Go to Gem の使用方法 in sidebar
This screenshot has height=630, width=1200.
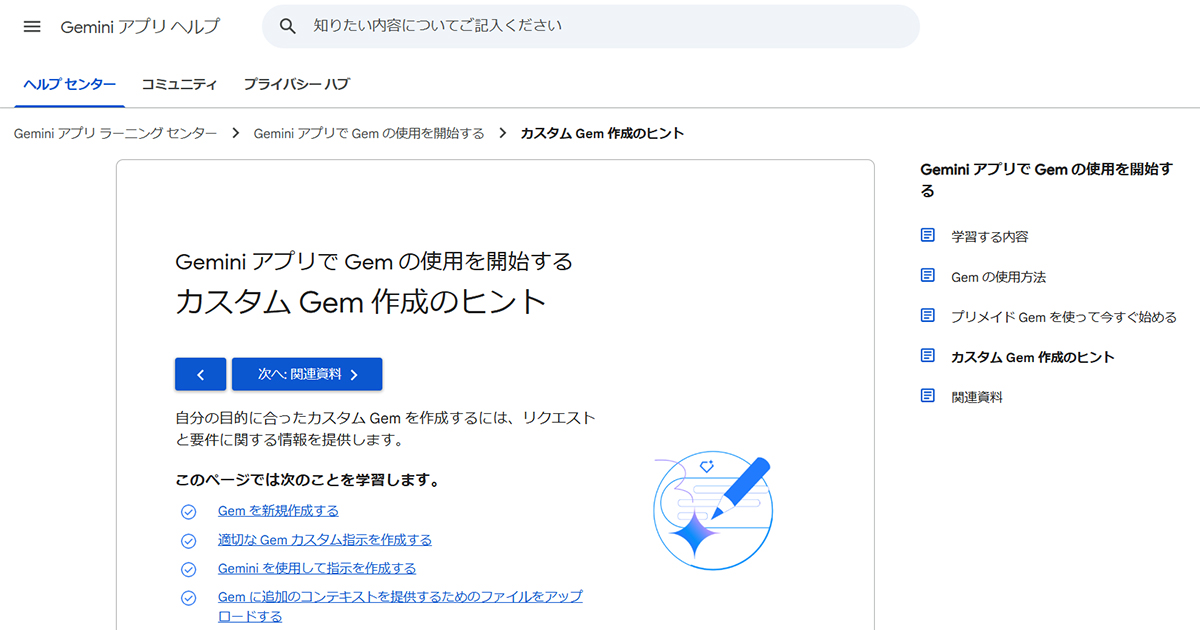click(998, 277)
